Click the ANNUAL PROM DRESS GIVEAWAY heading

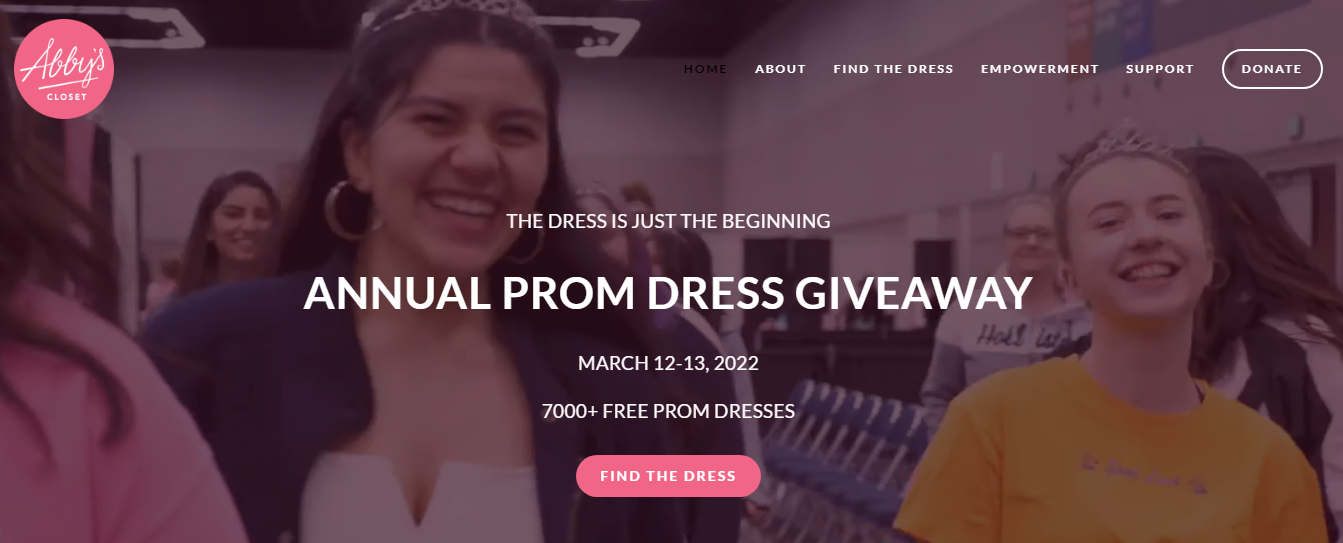(668, 292)
